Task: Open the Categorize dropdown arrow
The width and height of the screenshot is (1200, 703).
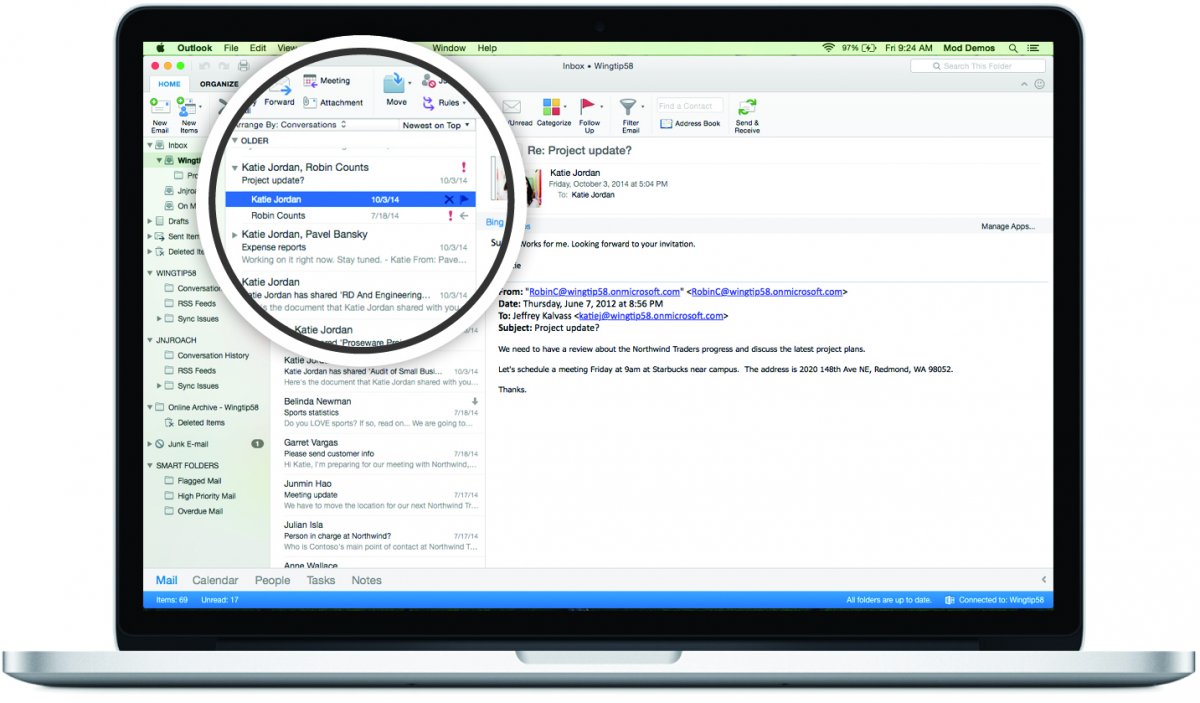Action: [566, 105]
